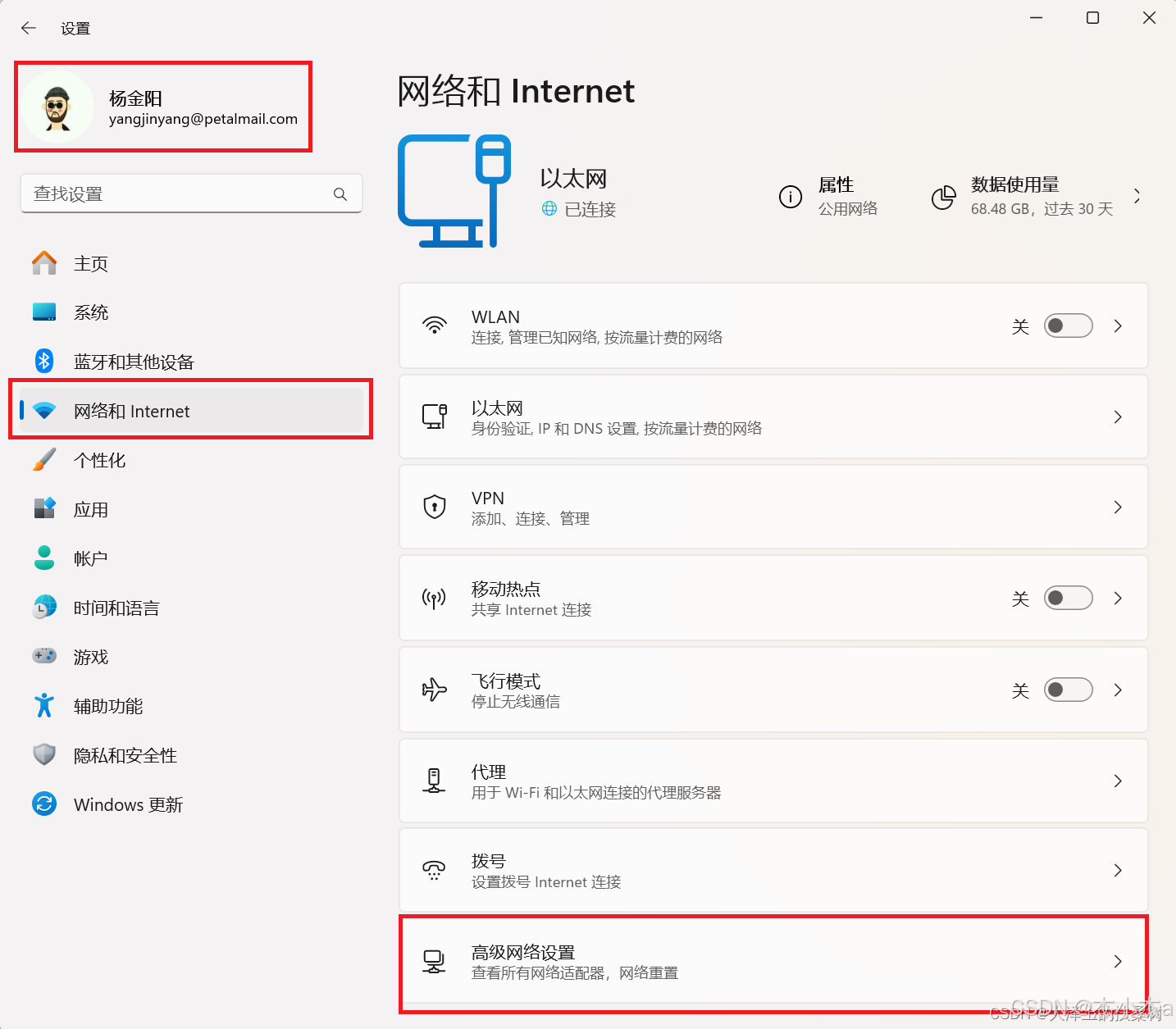The image size is (1176, 1029).
Task: Open 代理 settings label
Action: (489, 772)
